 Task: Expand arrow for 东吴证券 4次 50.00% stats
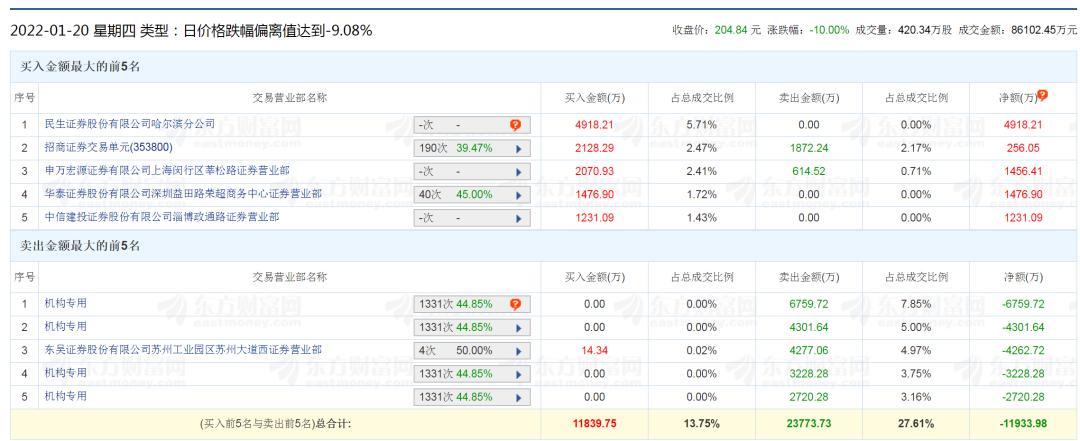[x=518, y=351]
